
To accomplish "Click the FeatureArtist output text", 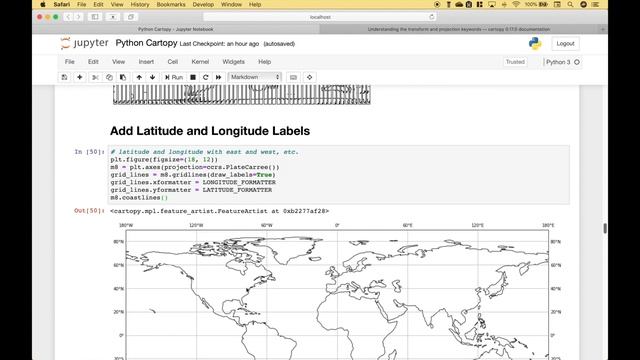I will point(220,211).
